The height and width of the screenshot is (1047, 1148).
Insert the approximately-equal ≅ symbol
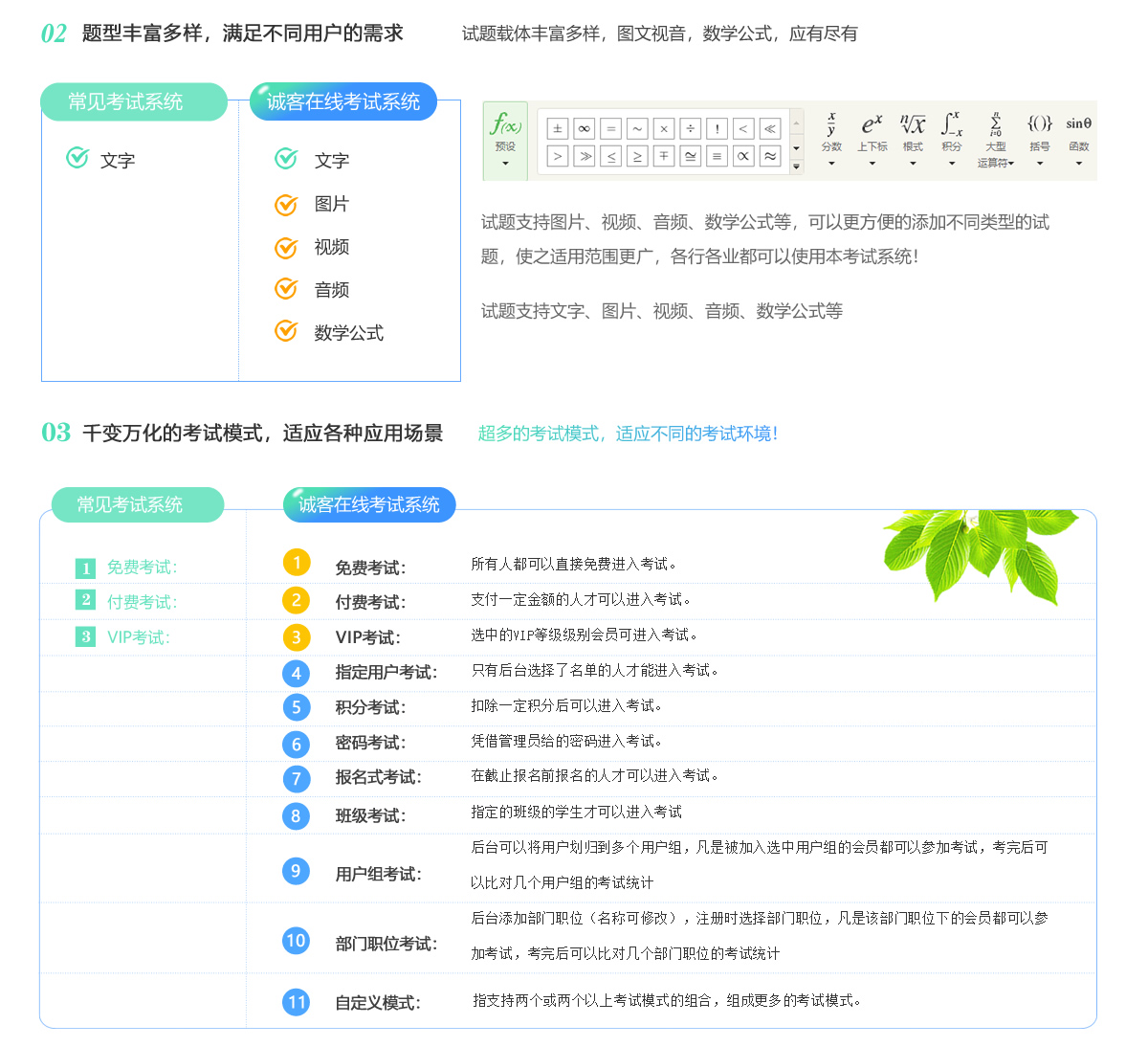691,155
